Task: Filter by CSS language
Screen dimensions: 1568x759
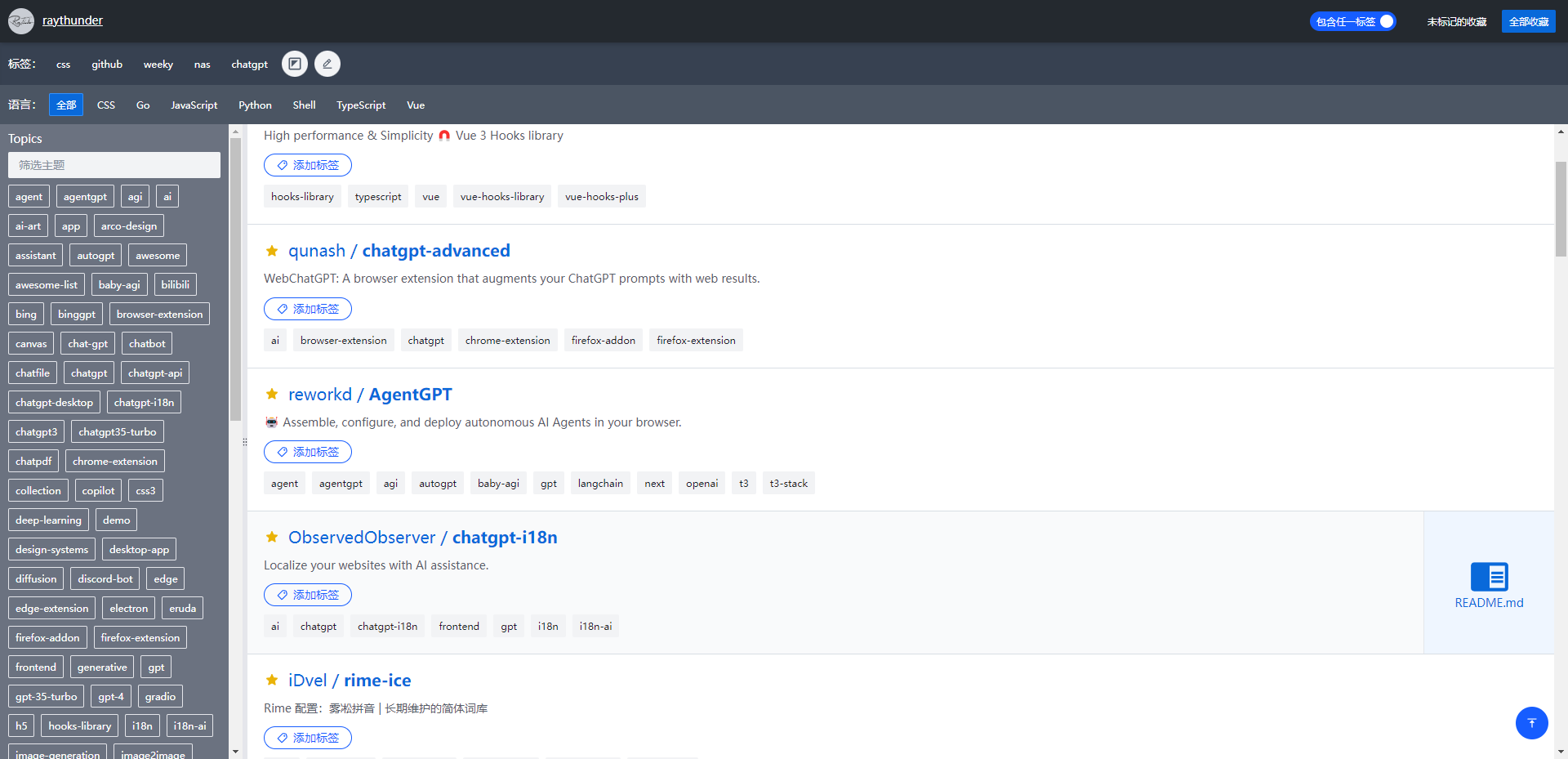Action: point(106,105)
